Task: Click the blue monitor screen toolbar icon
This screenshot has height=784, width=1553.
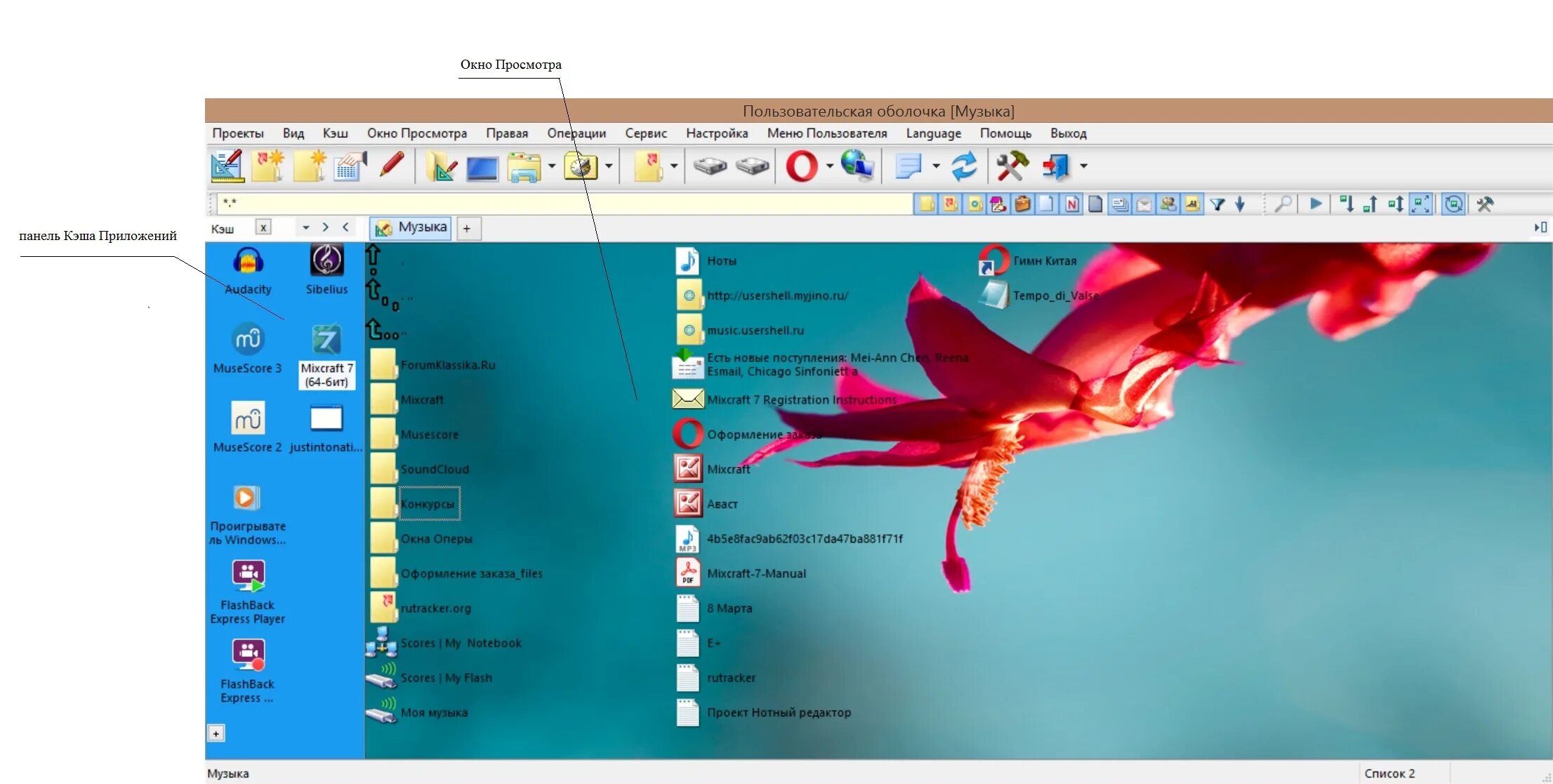Action: click(x=482, y=168)
